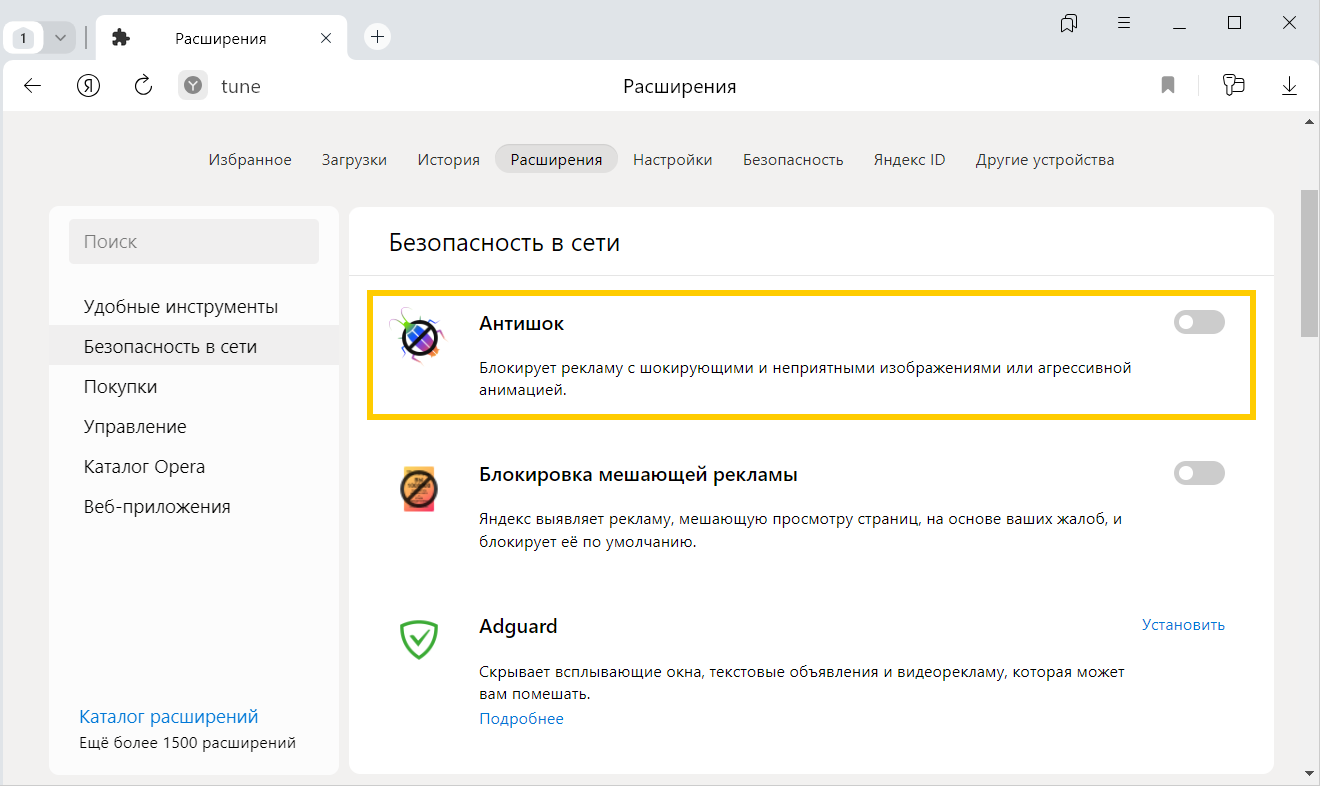Bookmark this page using bookmark icon

pos(1167,86)
